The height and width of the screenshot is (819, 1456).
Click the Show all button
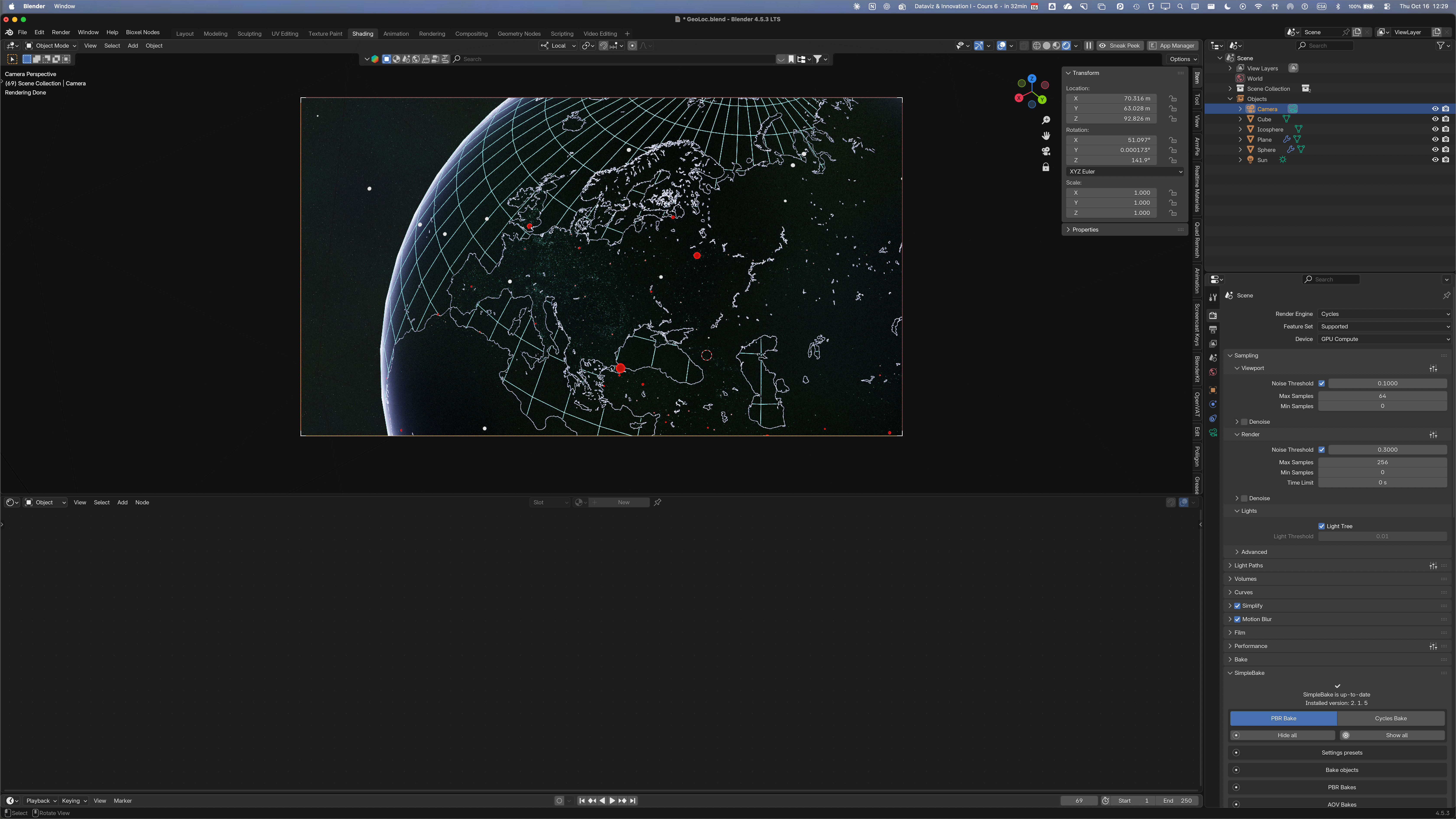tap(1392, 735)
